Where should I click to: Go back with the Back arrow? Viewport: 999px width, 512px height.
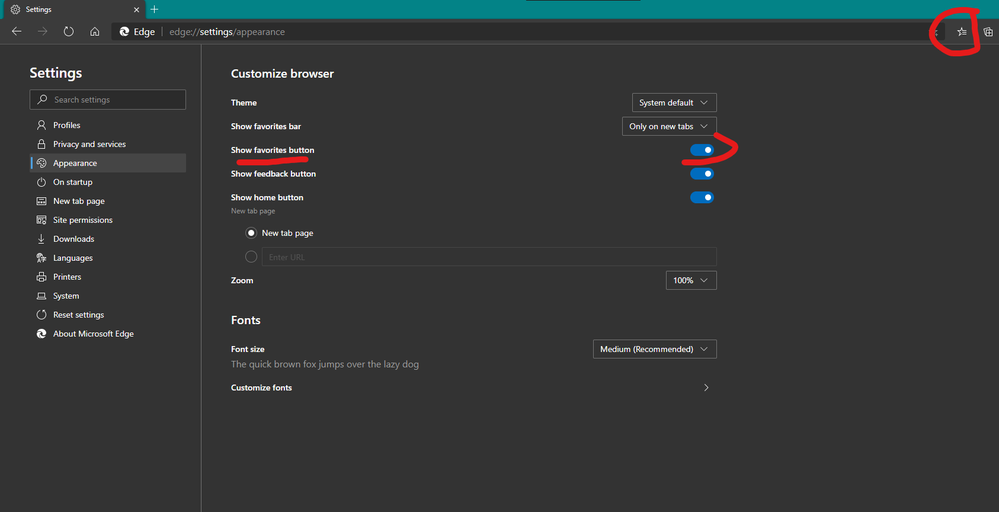[17, 31]
